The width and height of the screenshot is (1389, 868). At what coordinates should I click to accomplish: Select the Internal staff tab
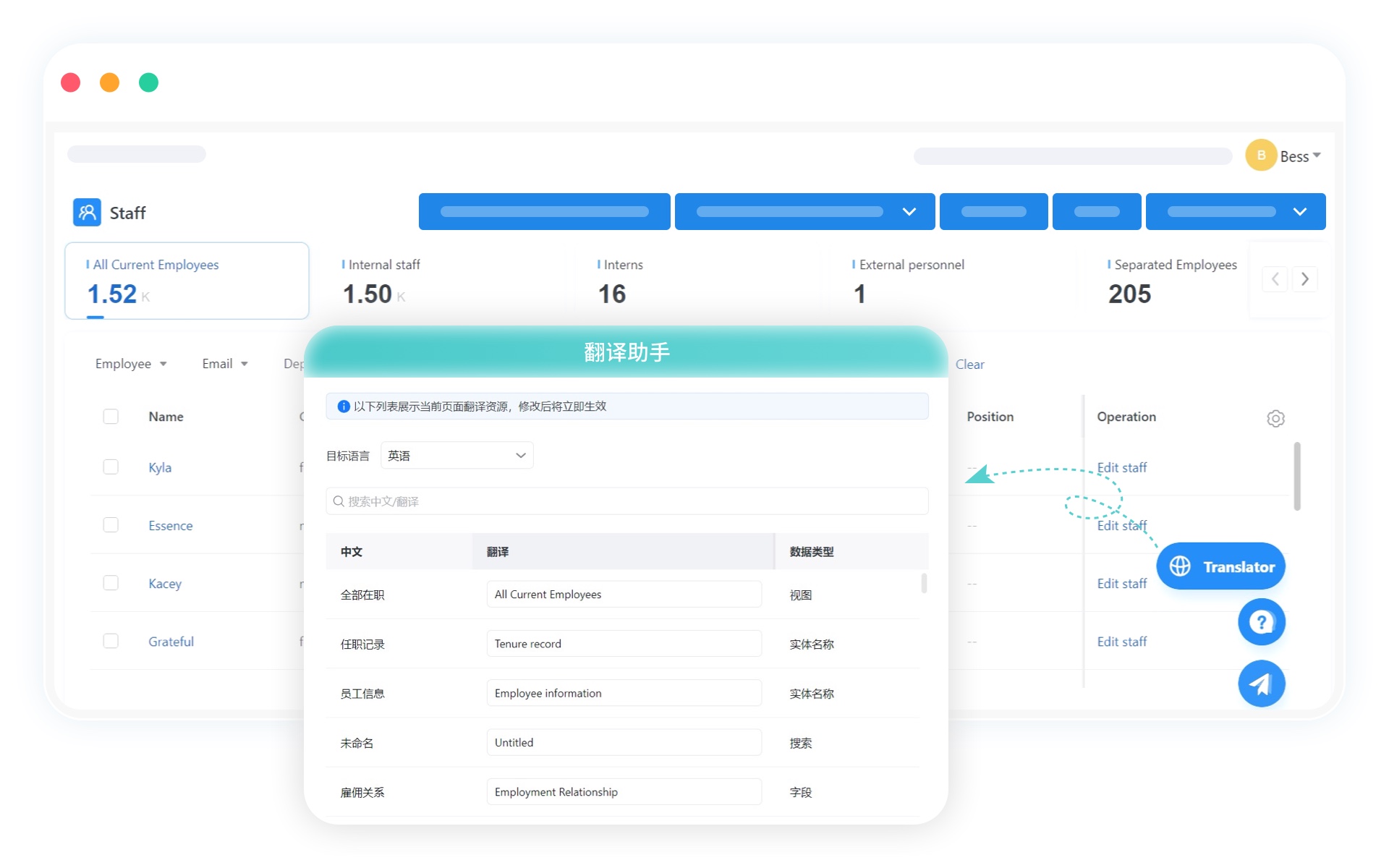point(384,281)
